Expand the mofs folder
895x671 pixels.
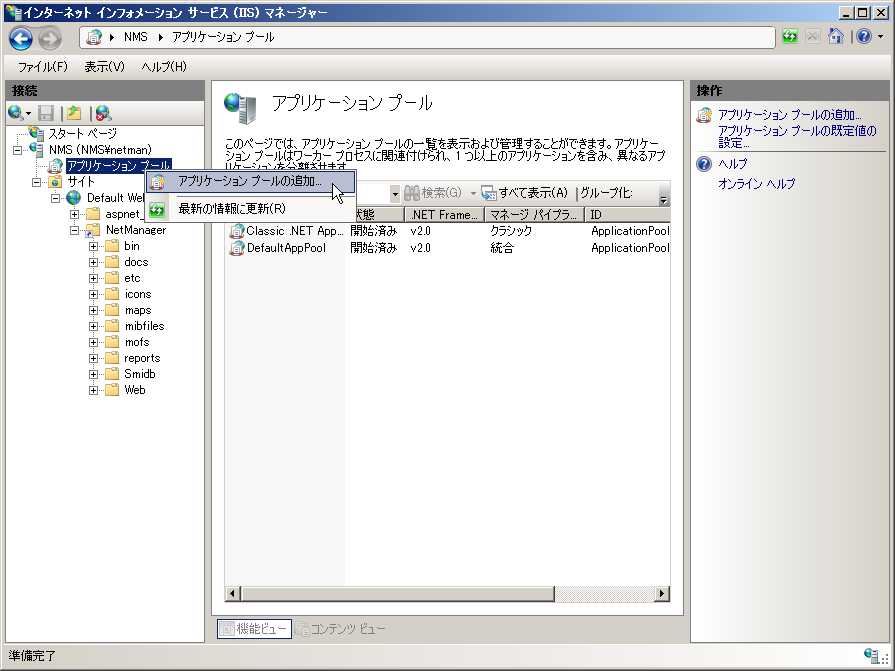[x=93, y=342]
